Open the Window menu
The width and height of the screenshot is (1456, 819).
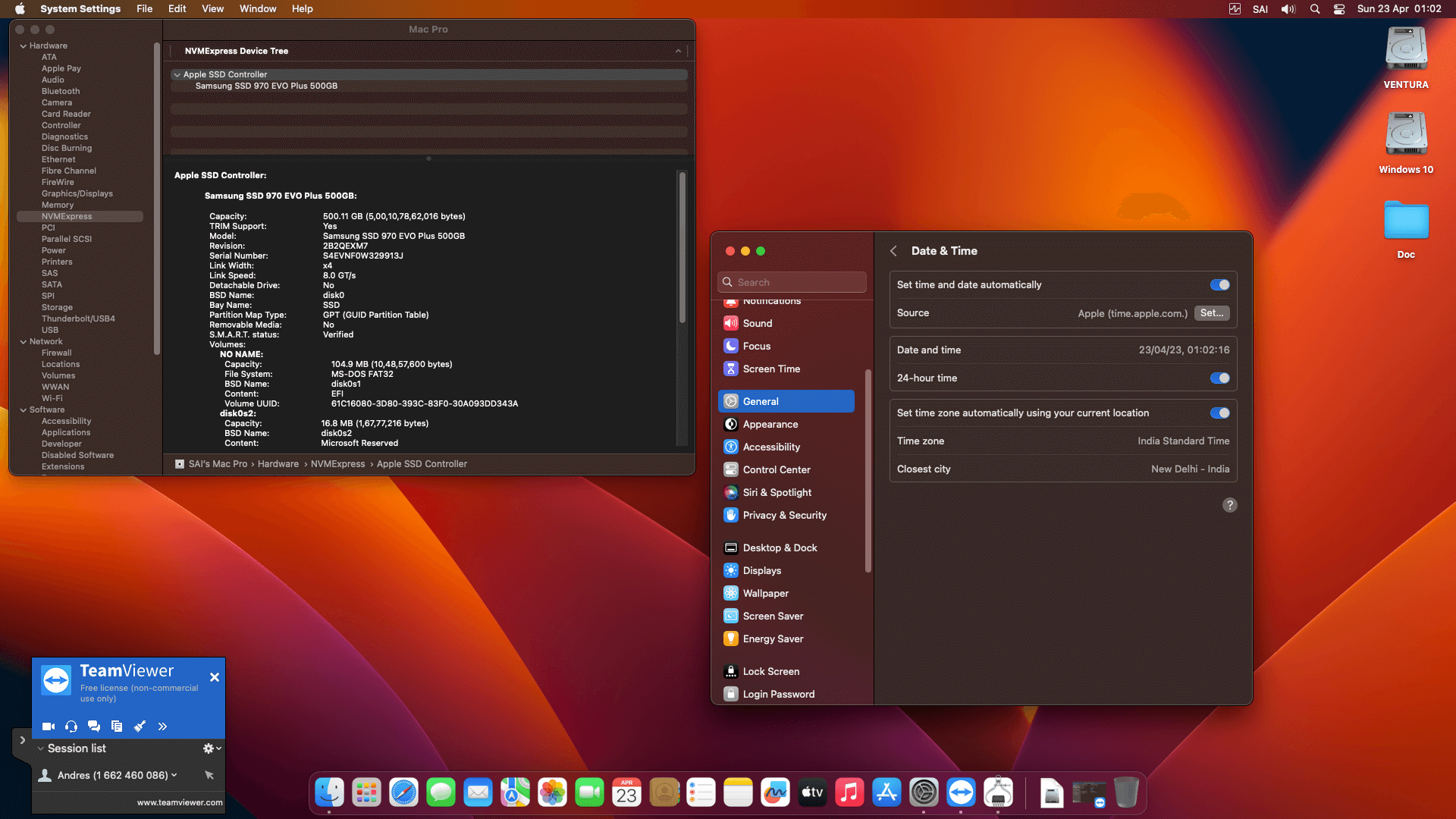(x=257, y=8)
